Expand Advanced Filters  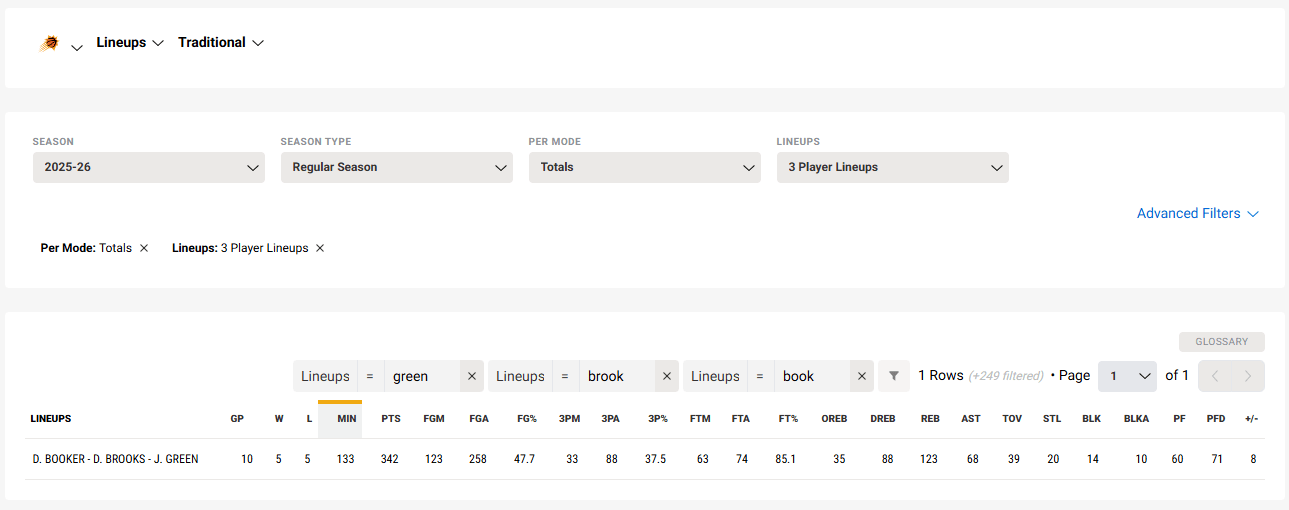click(x=1197, y=214)
